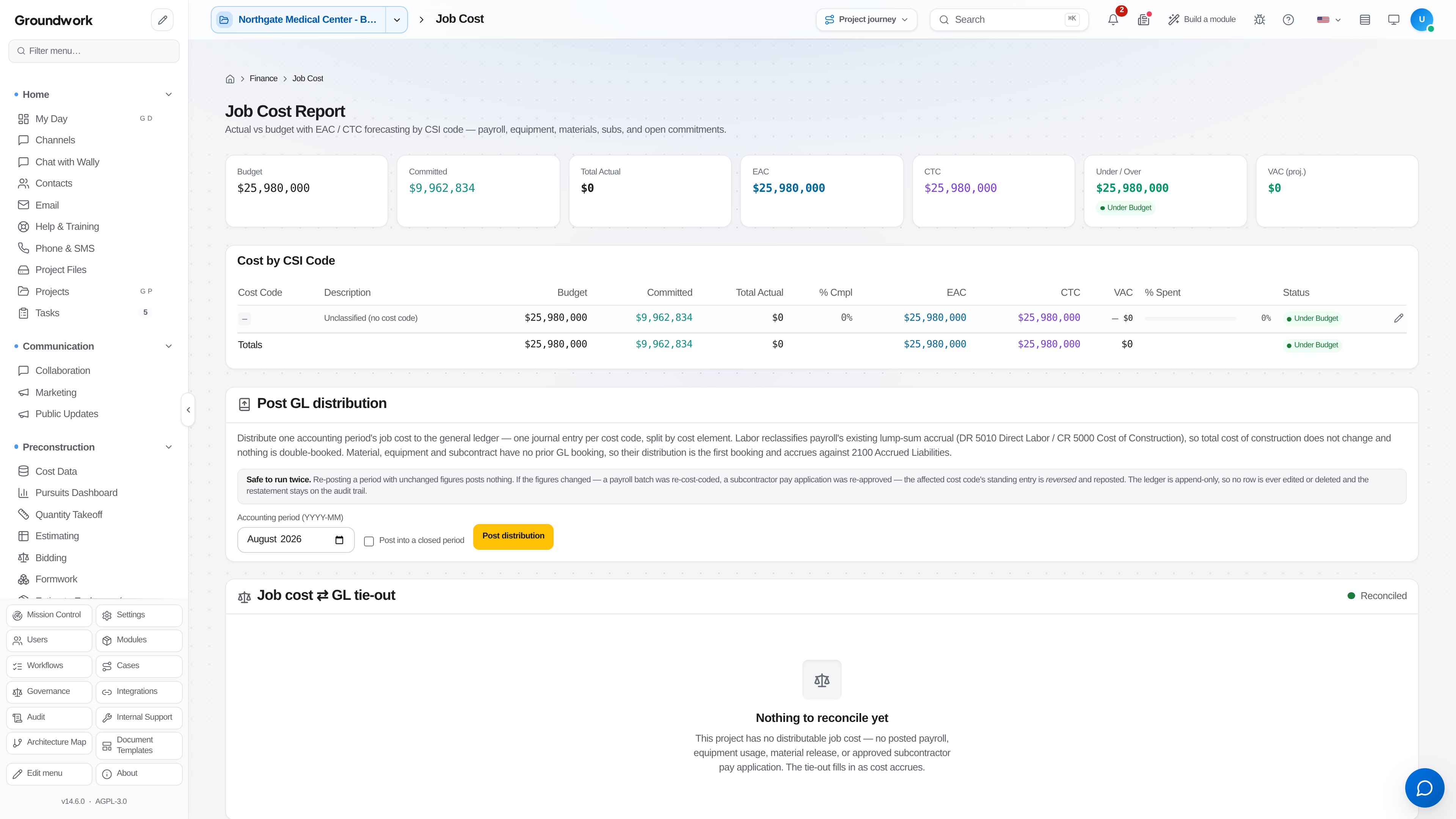Screen dimensions: 1456x819
Task: Open the language flag dropdown
Action: 1329,20
